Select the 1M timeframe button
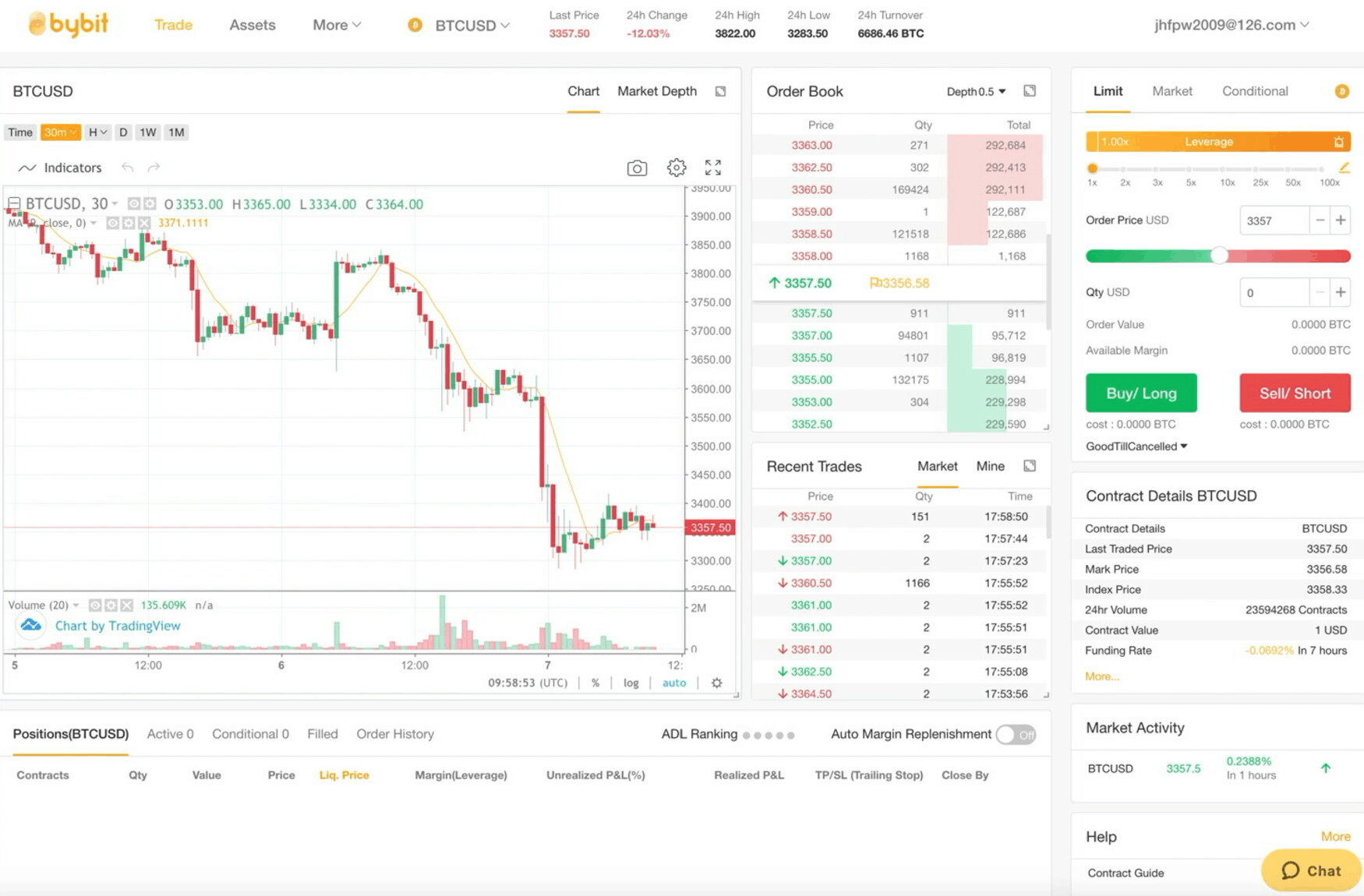This screenshot has width=1364, height=896. point(177,132)
